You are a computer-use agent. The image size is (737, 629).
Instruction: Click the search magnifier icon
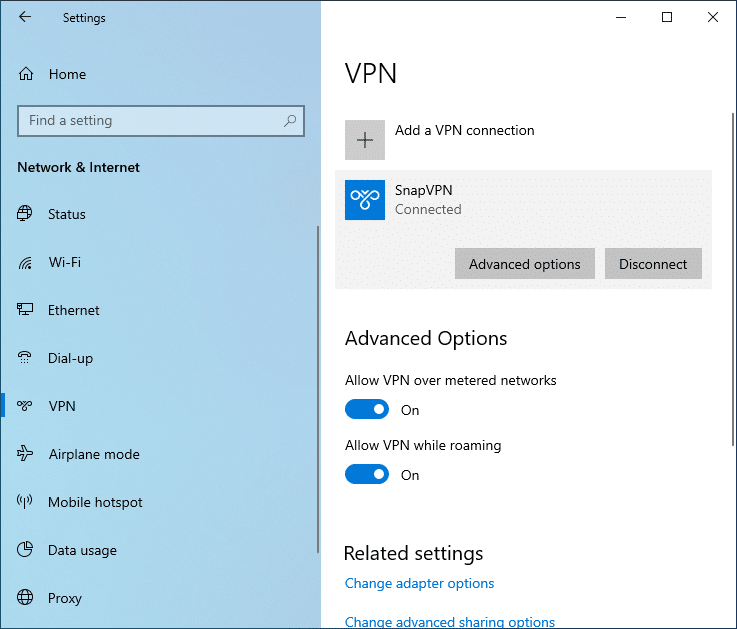(x=290, y=121)
